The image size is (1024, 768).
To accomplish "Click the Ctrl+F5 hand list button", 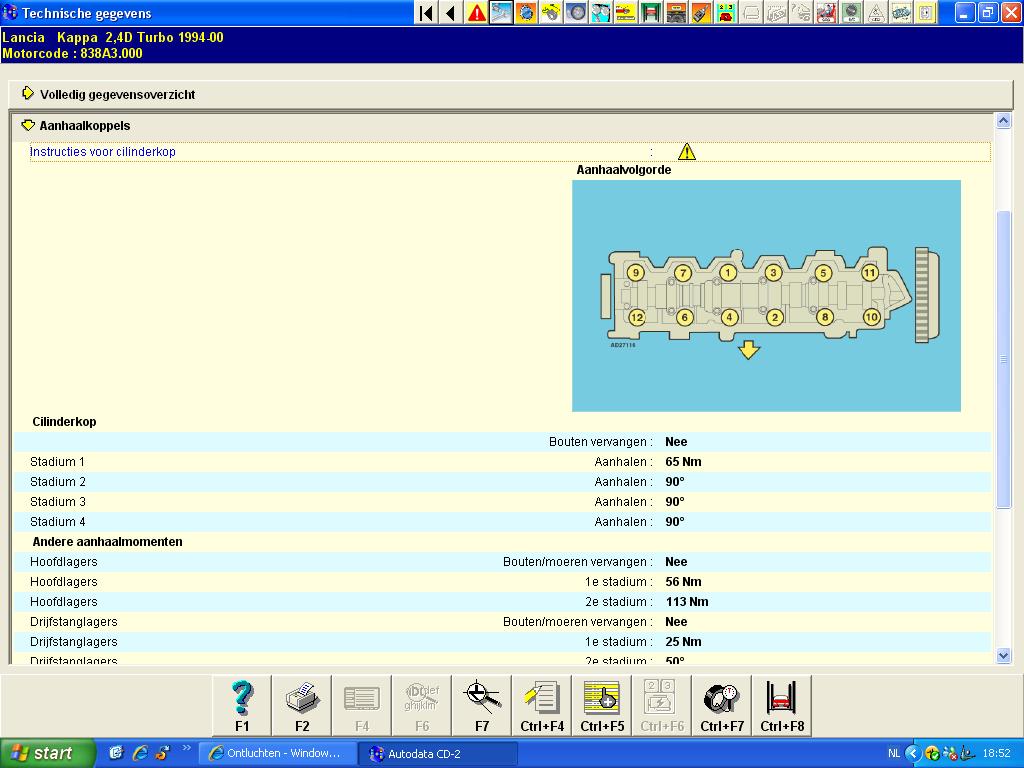I will 602,705.
